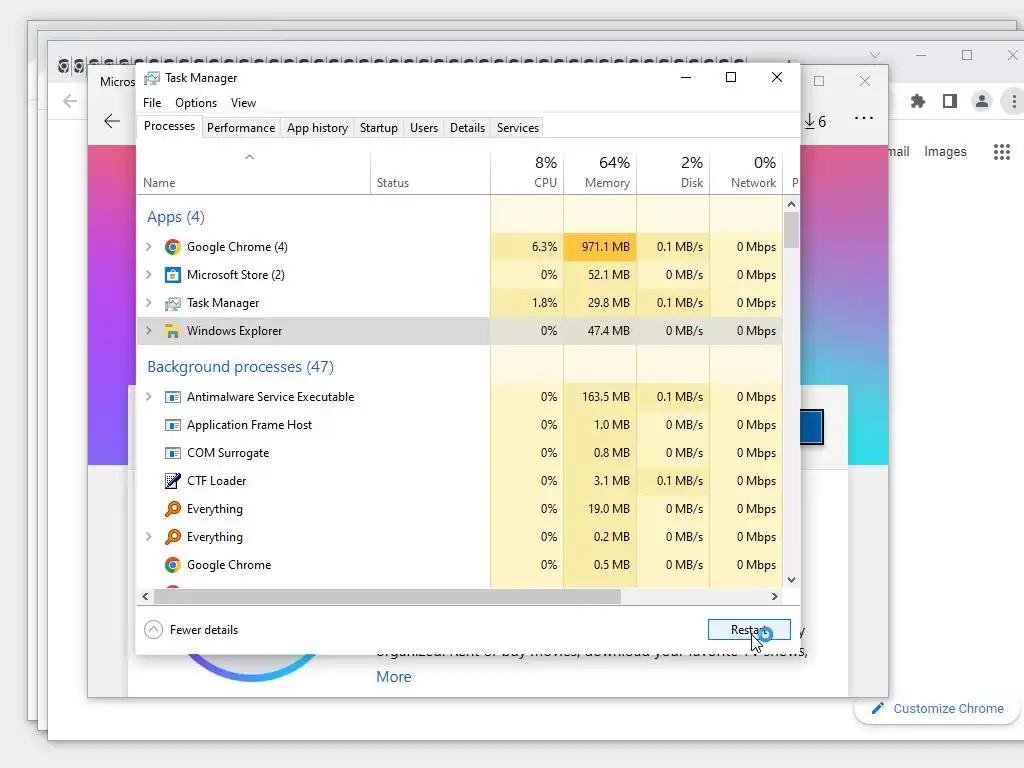Select "Background processes (47)" group header
The height and width of the screenshot is (768, 1024).
[240, 366]
